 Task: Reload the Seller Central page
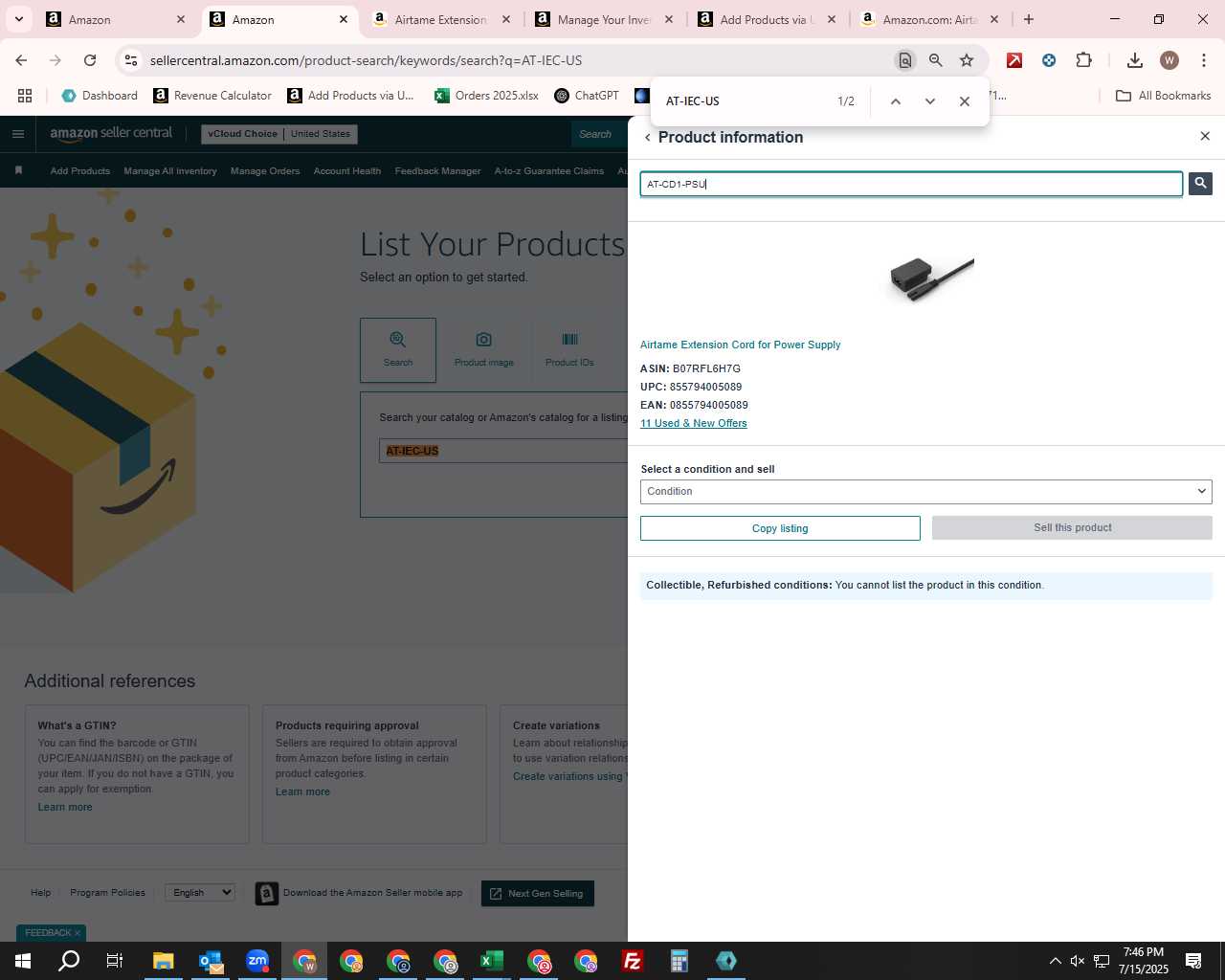[90, 60]
